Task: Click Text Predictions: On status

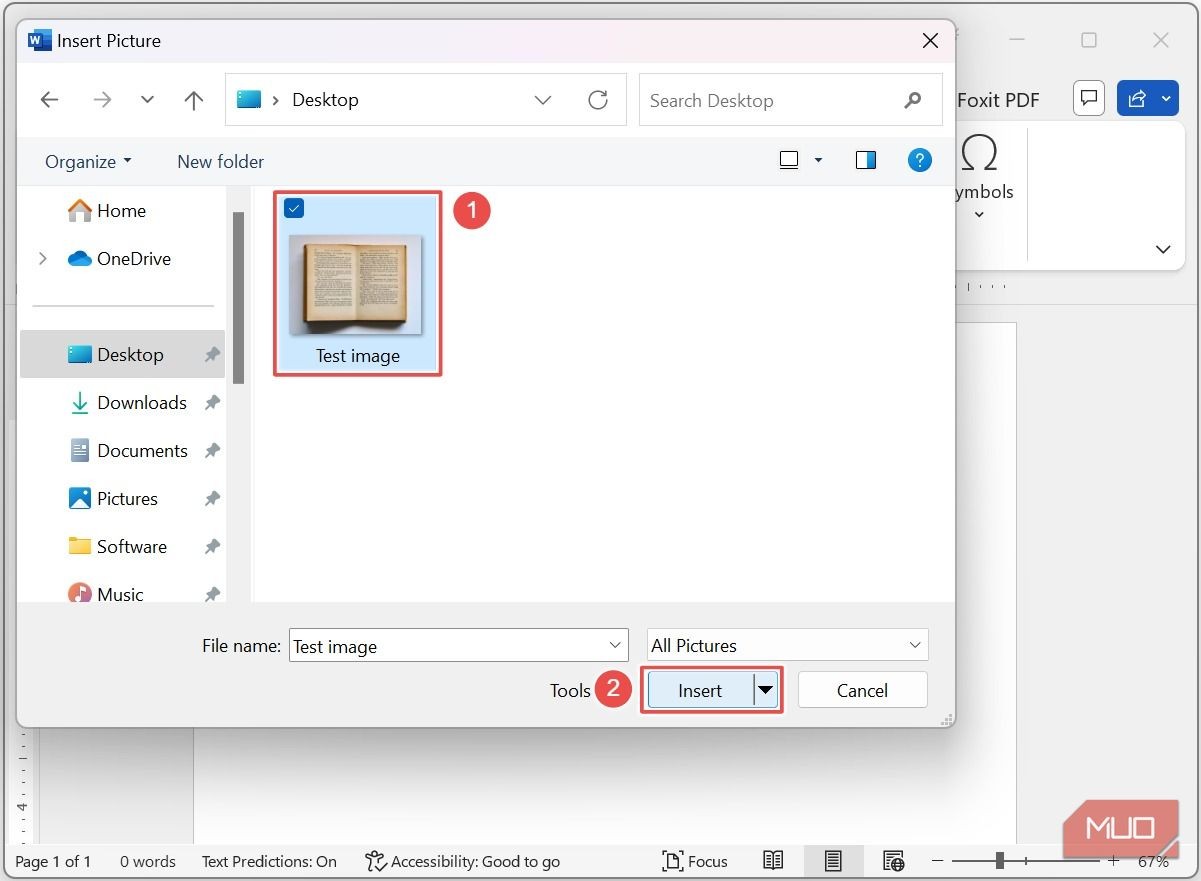Action: tap(269, 861)
